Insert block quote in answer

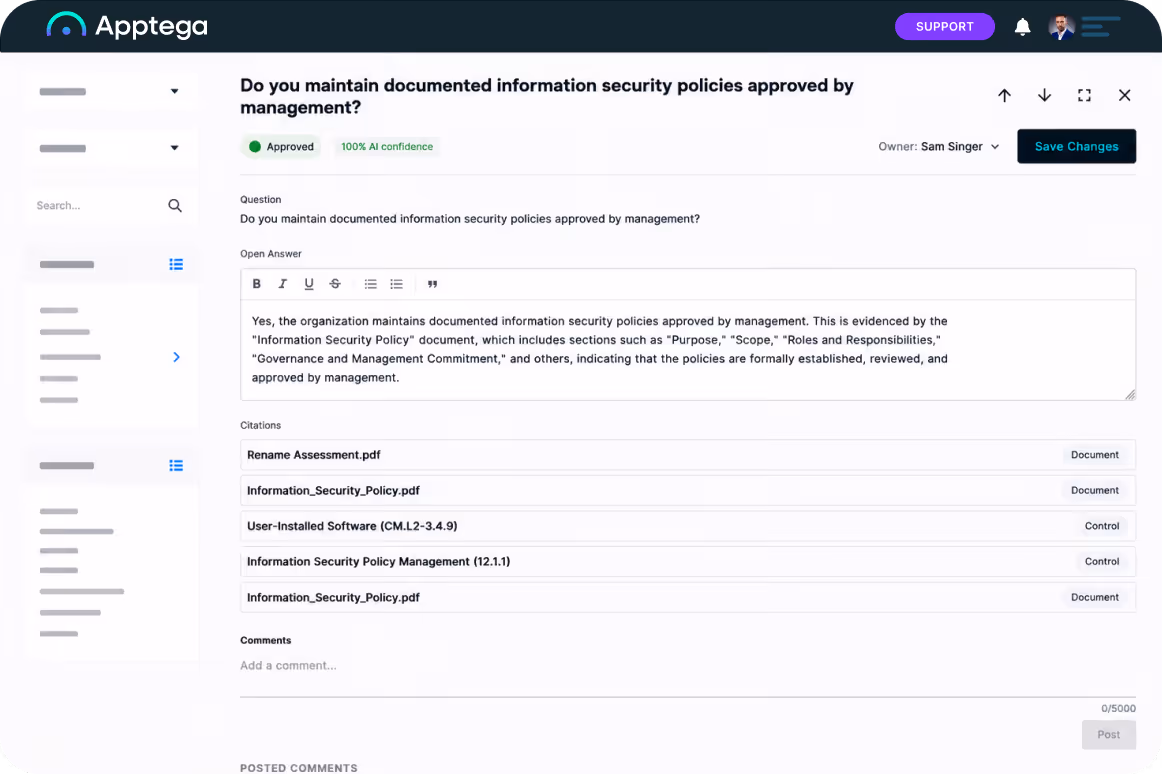433,284
